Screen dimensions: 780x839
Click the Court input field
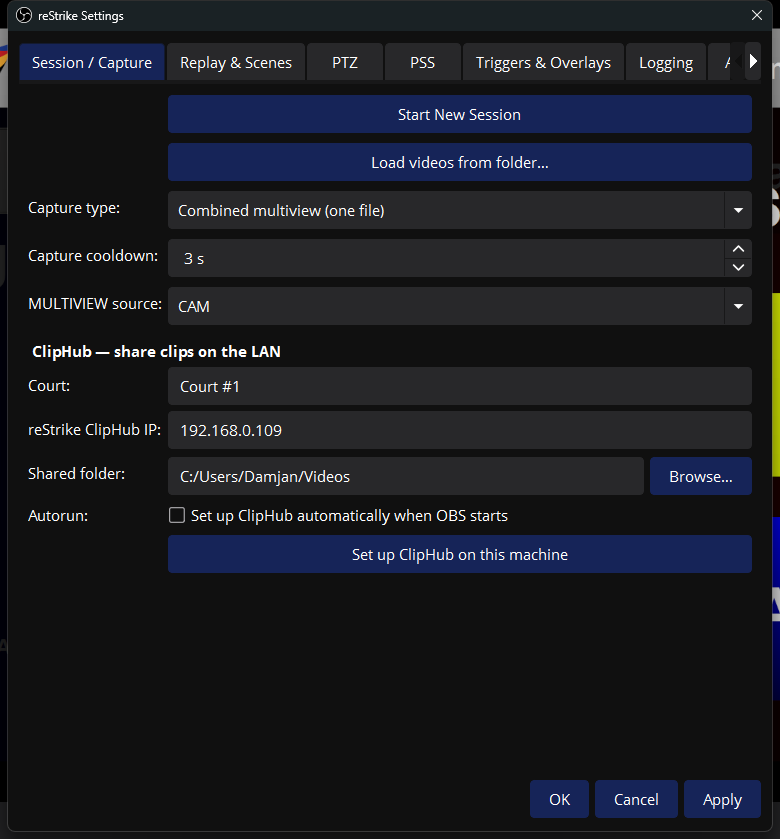460,386
